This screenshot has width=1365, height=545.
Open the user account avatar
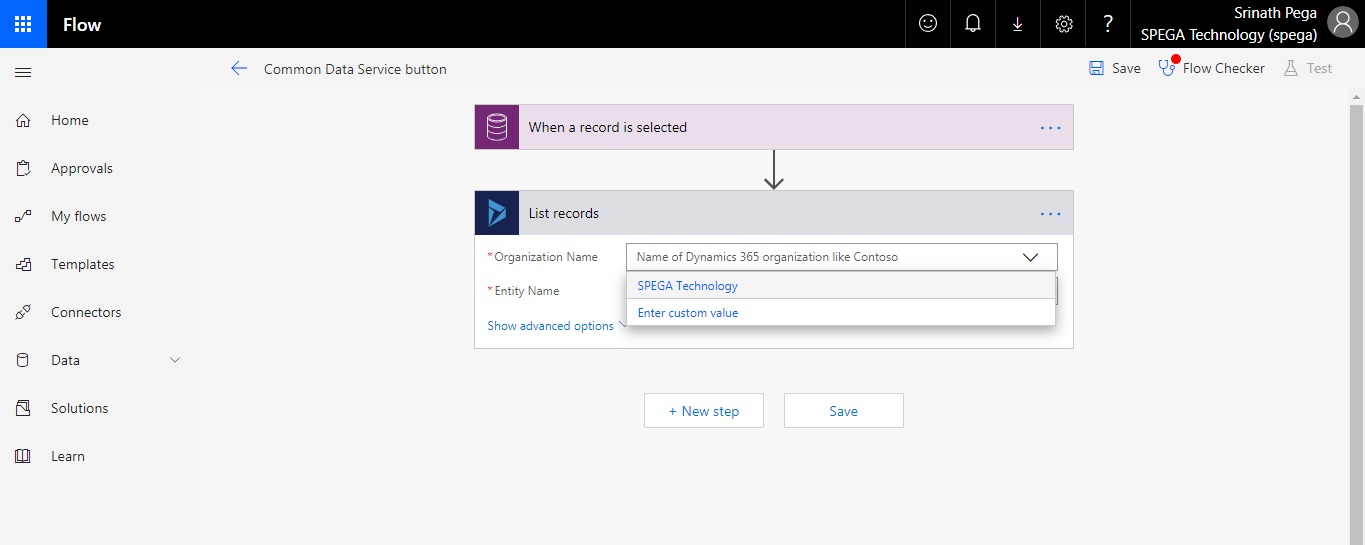[x=1341, y=23]
